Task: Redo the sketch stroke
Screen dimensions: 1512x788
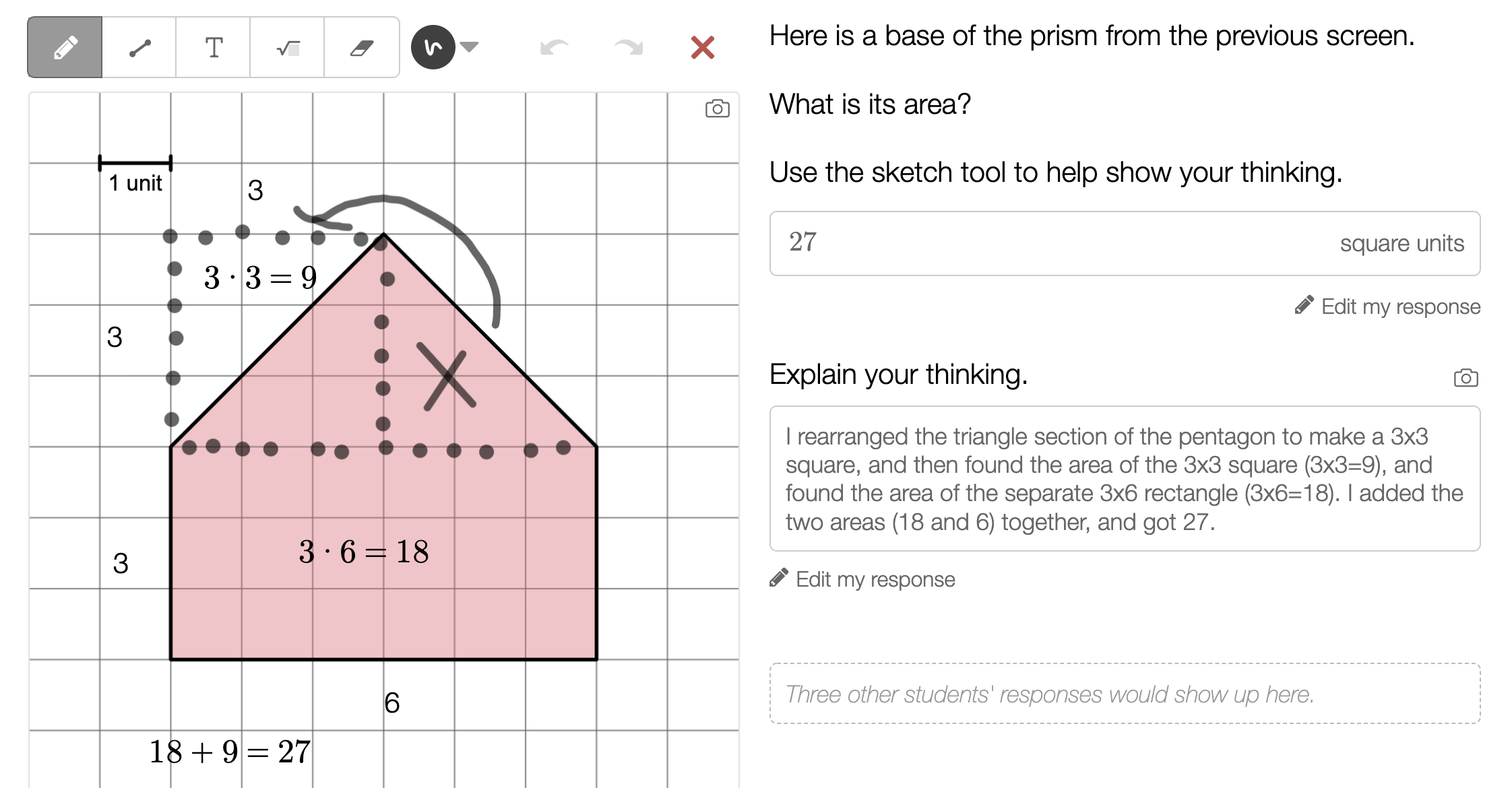Action: pyautogui.click(x=629, y=47)
